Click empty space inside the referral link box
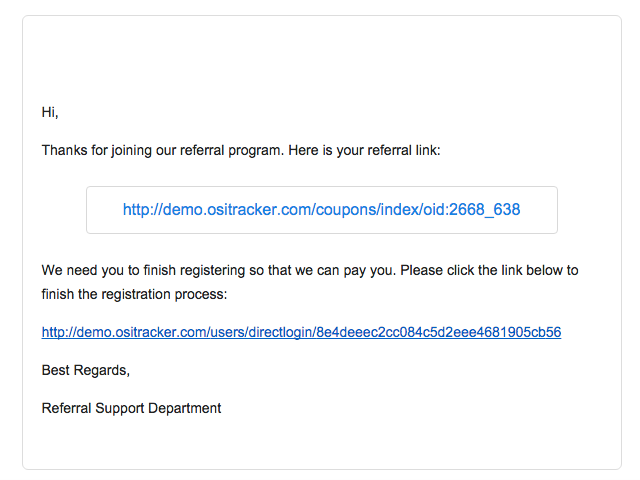This screenshot has width=640, height=480. pyautogui.click(x=539, y=210)
